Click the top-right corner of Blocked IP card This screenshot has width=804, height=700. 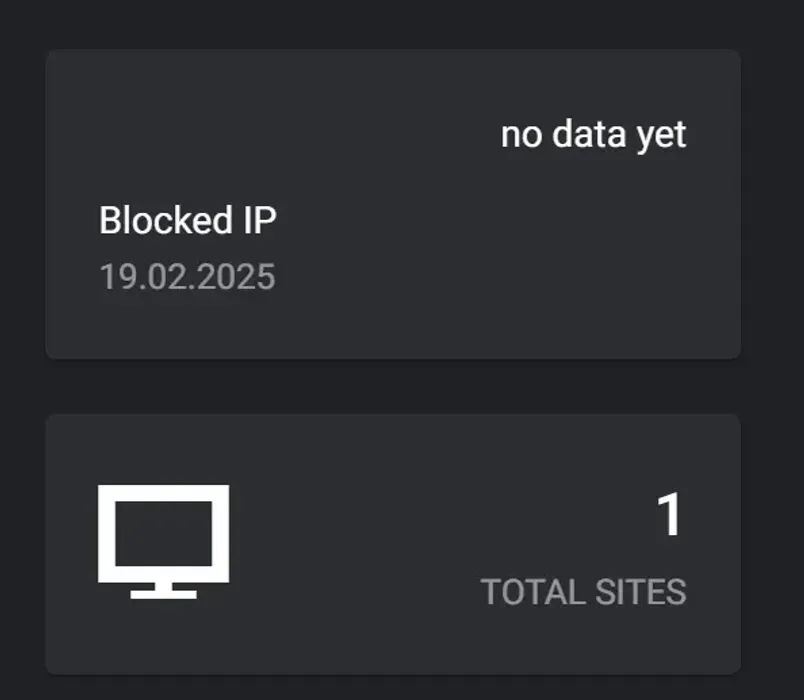pyautogui.click(x=720, y=70)
